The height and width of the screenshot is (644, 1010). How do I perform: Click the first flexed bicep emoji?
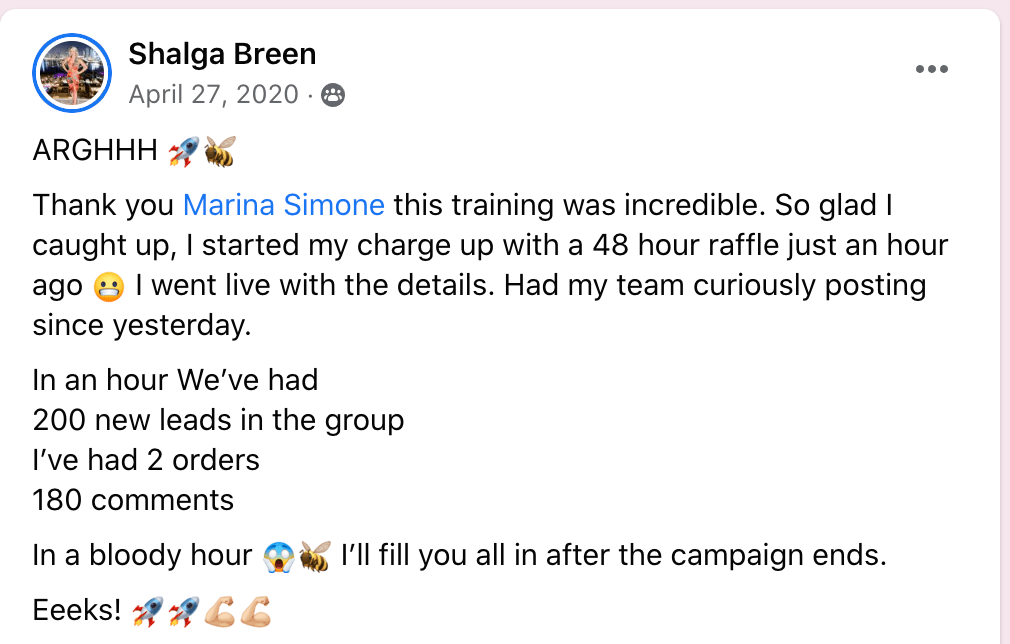pyautogui.click(x=219, y=610)
